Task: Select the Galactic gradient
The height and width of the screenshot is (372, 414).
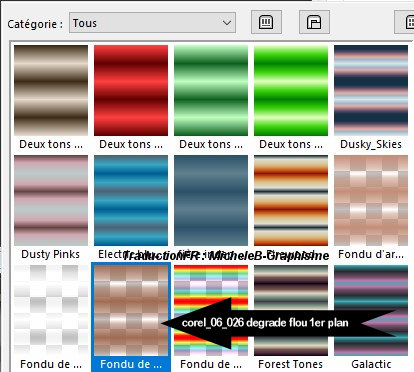Action: tap(371, 310)
